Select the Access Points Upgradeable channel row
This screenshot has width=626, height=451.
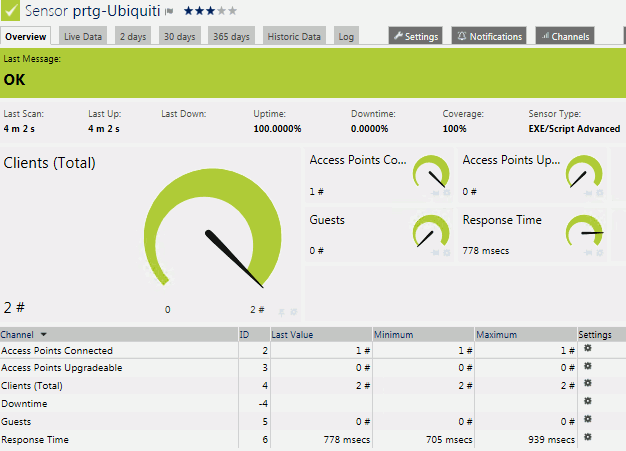click(313, 368)
